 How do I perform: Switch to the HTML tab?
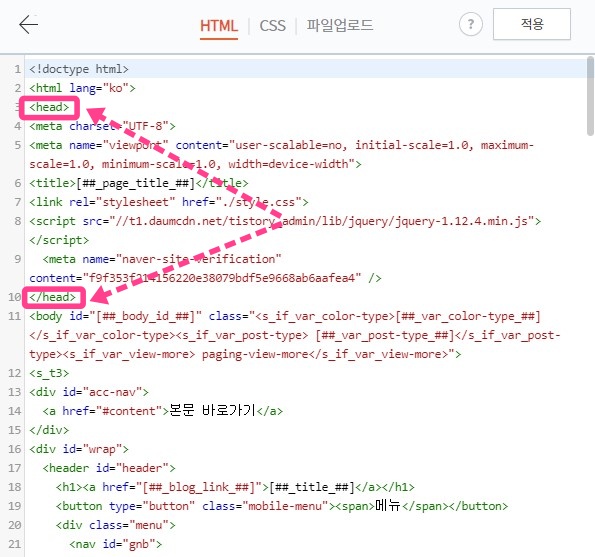pos(219,26)
